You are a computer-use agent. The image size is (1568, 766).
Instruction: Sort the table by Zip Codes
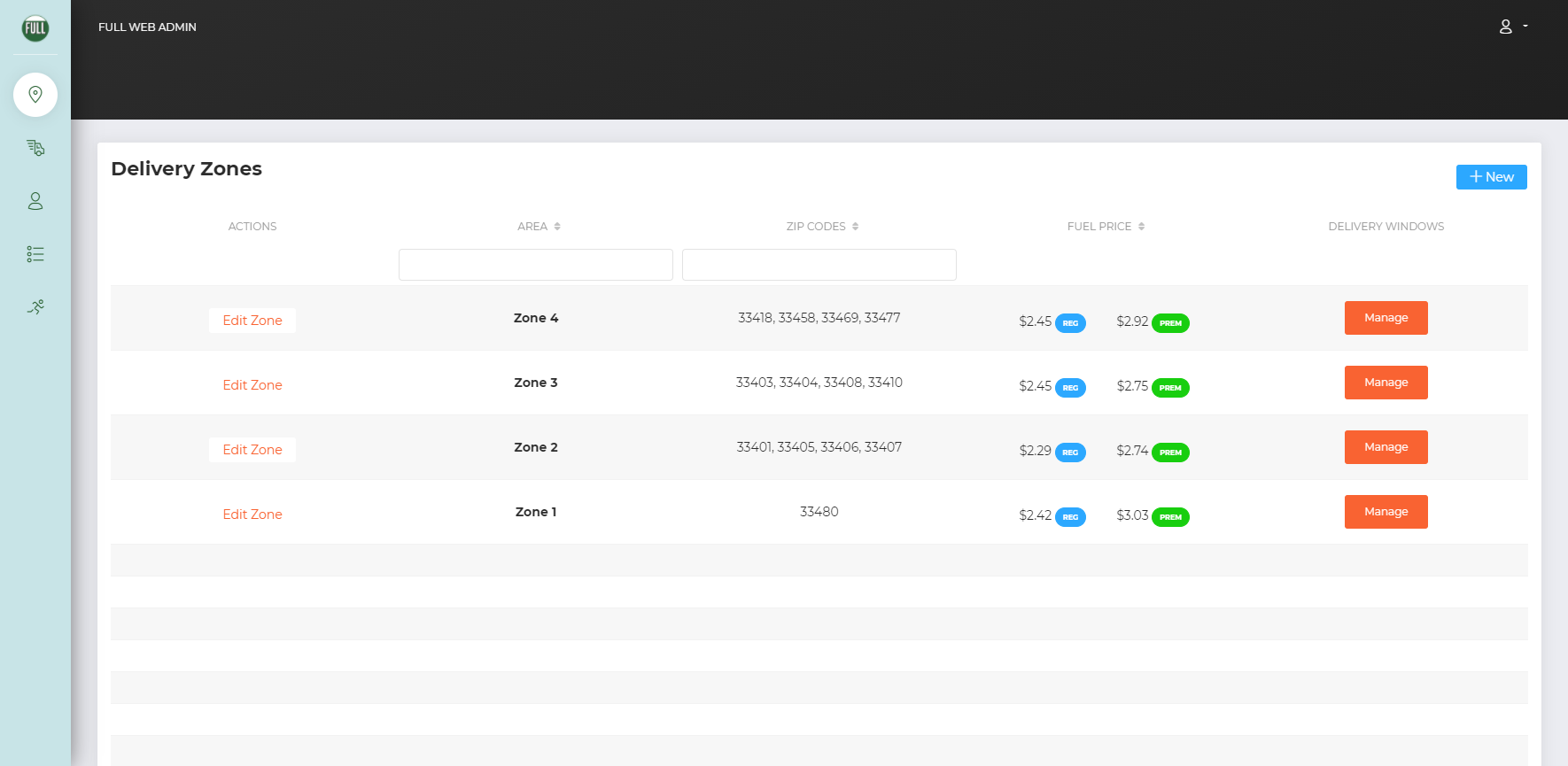point(822,227)
